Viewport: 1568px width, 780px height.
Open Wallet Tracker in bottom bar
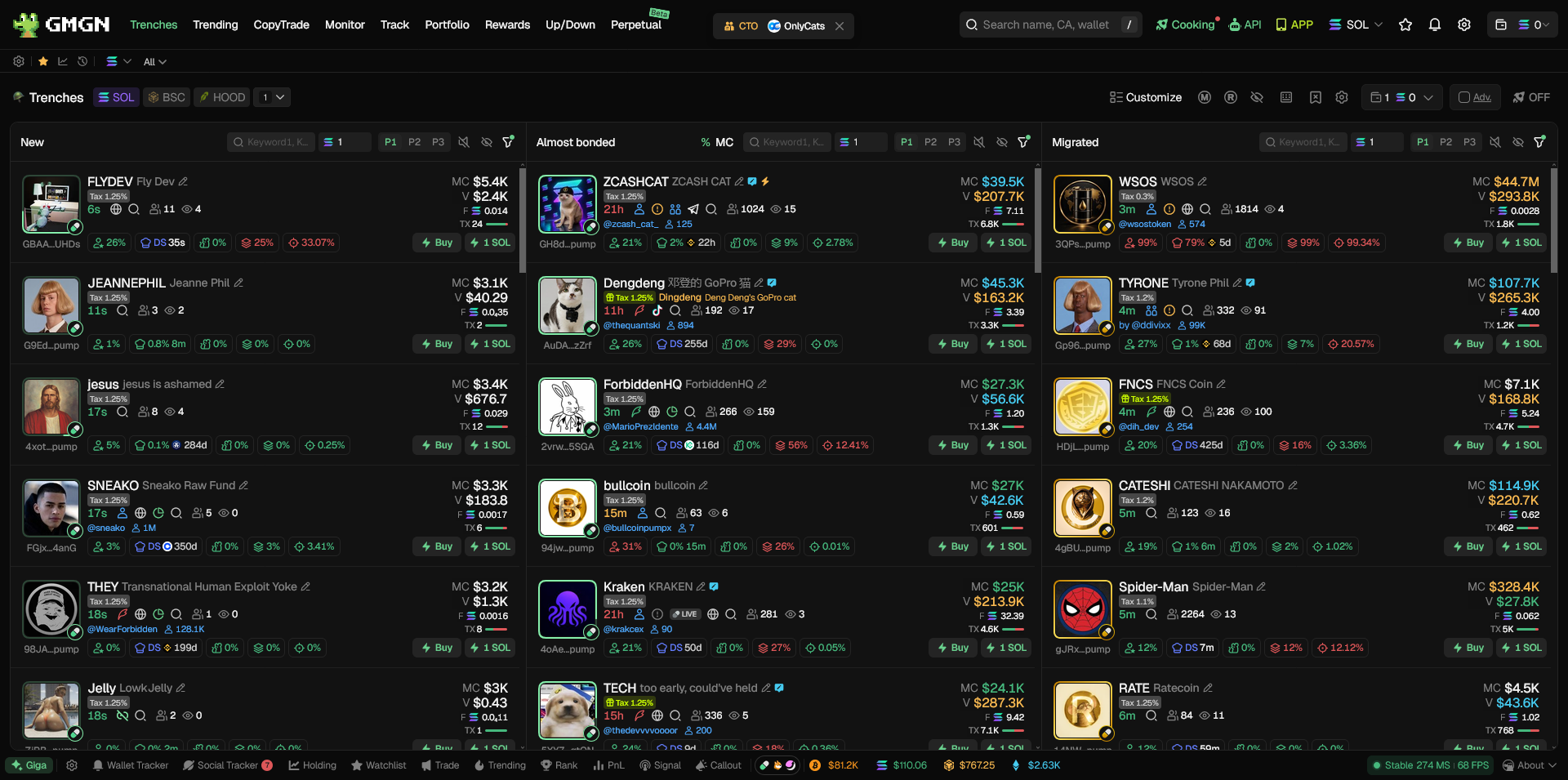click(x=131, y=765)
